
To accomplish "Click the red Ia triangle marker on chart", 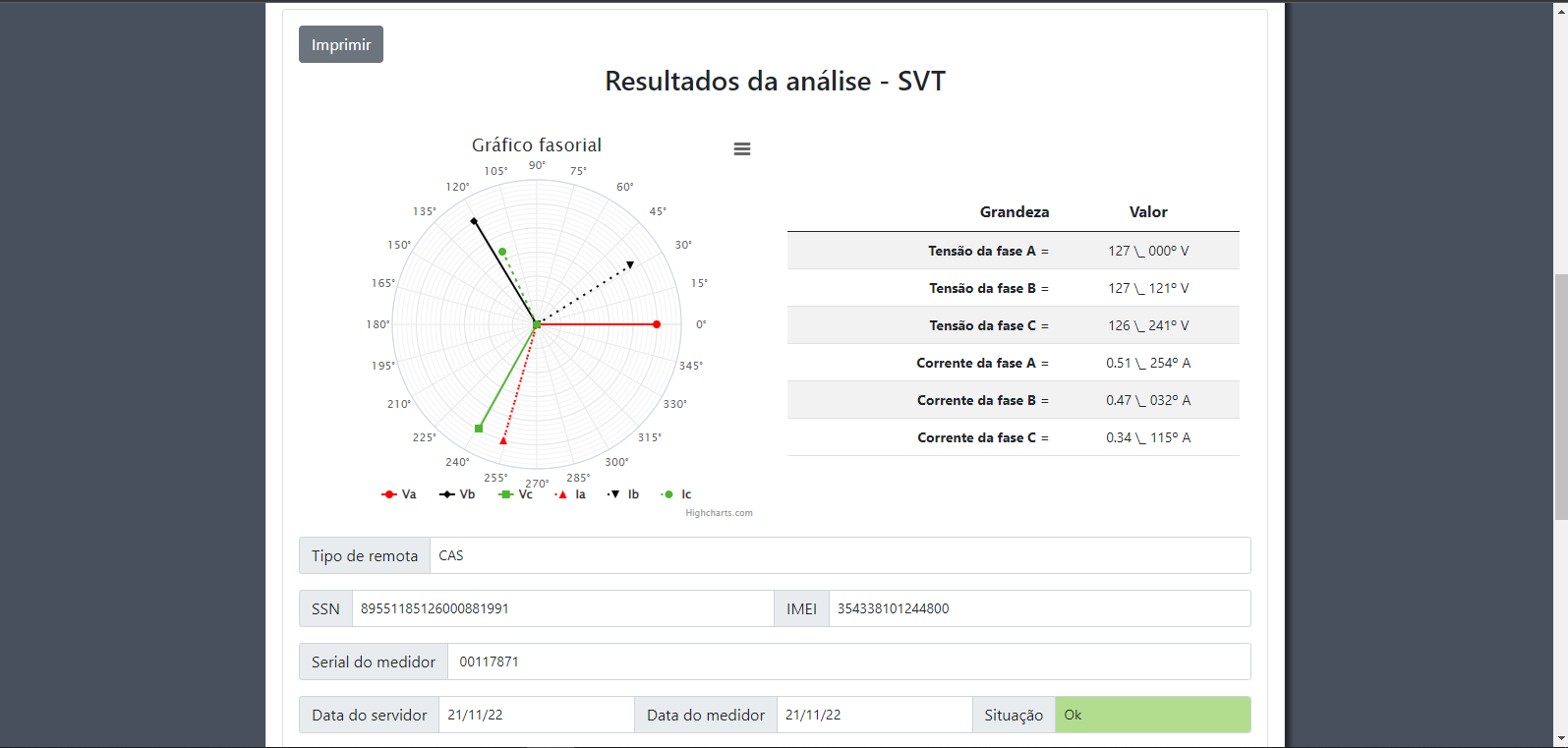I will pos(503,440).
